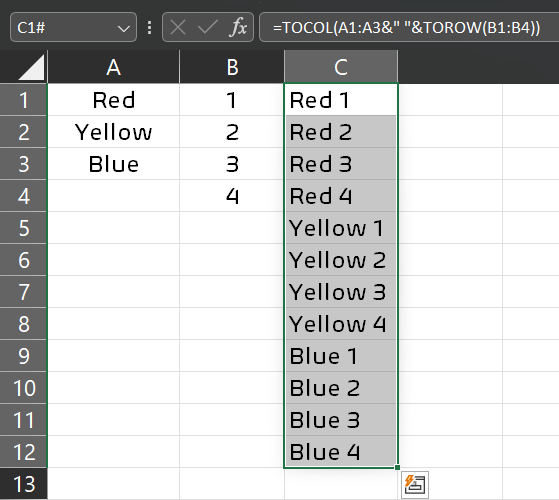Click the vertical dots handle beside Name Box
The width and height of the screenshot is (559, 500).
click(x=150, y=27)
